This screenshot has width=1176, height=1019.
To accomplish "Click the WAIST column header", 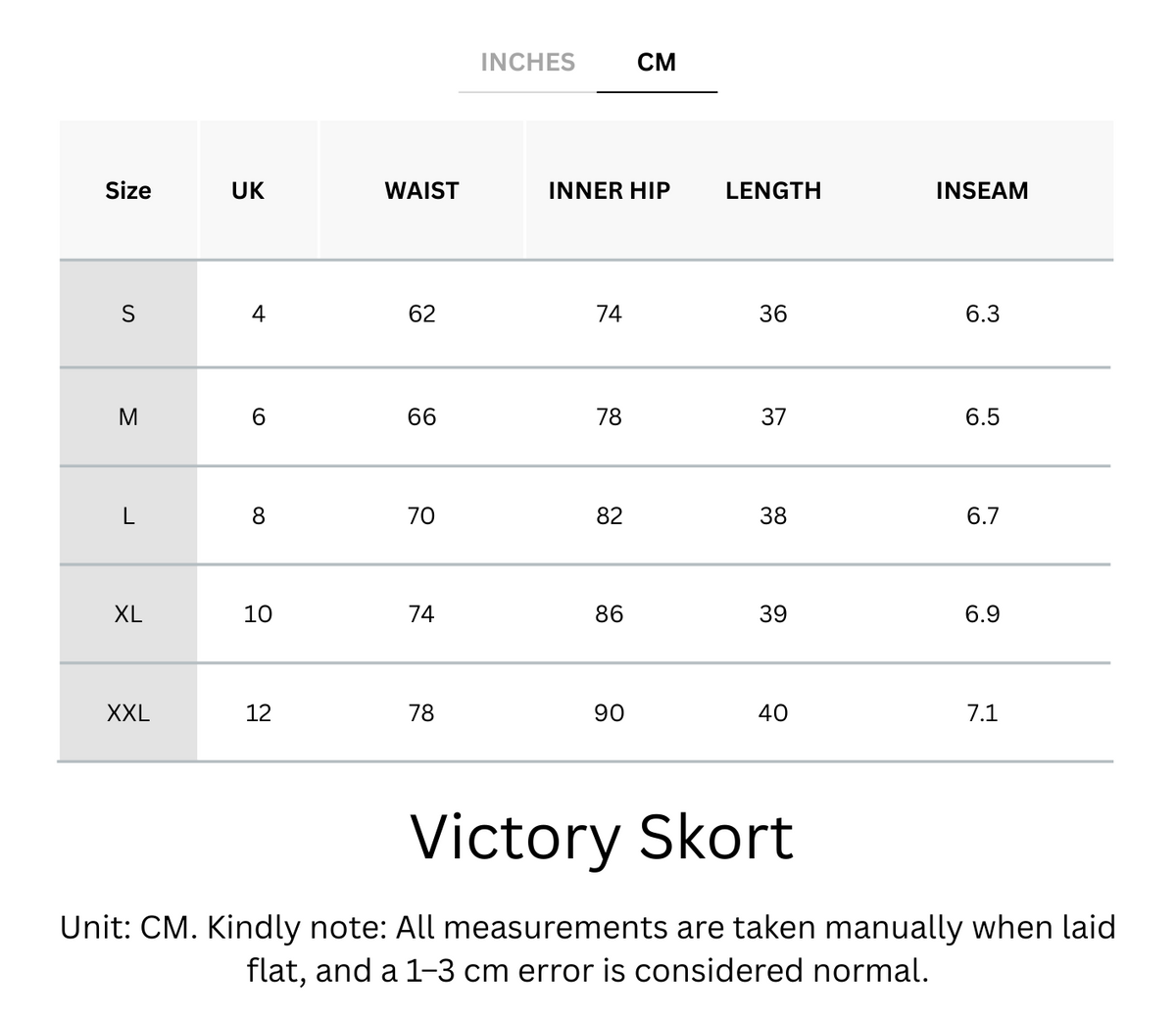I will click(421, 190).
